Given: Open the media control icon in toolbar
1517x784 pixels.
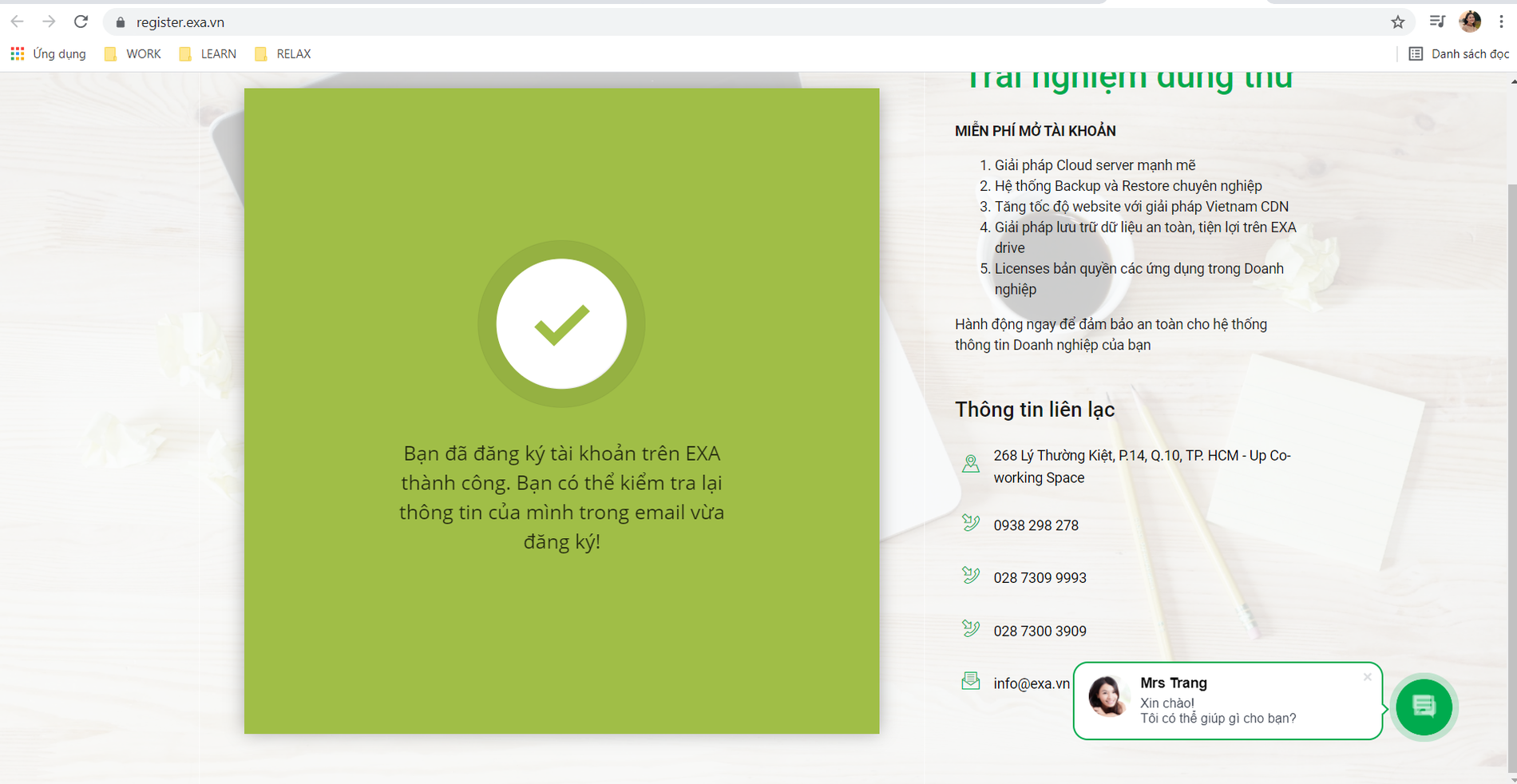Looking at the screenshot, I should [1437, 22].
